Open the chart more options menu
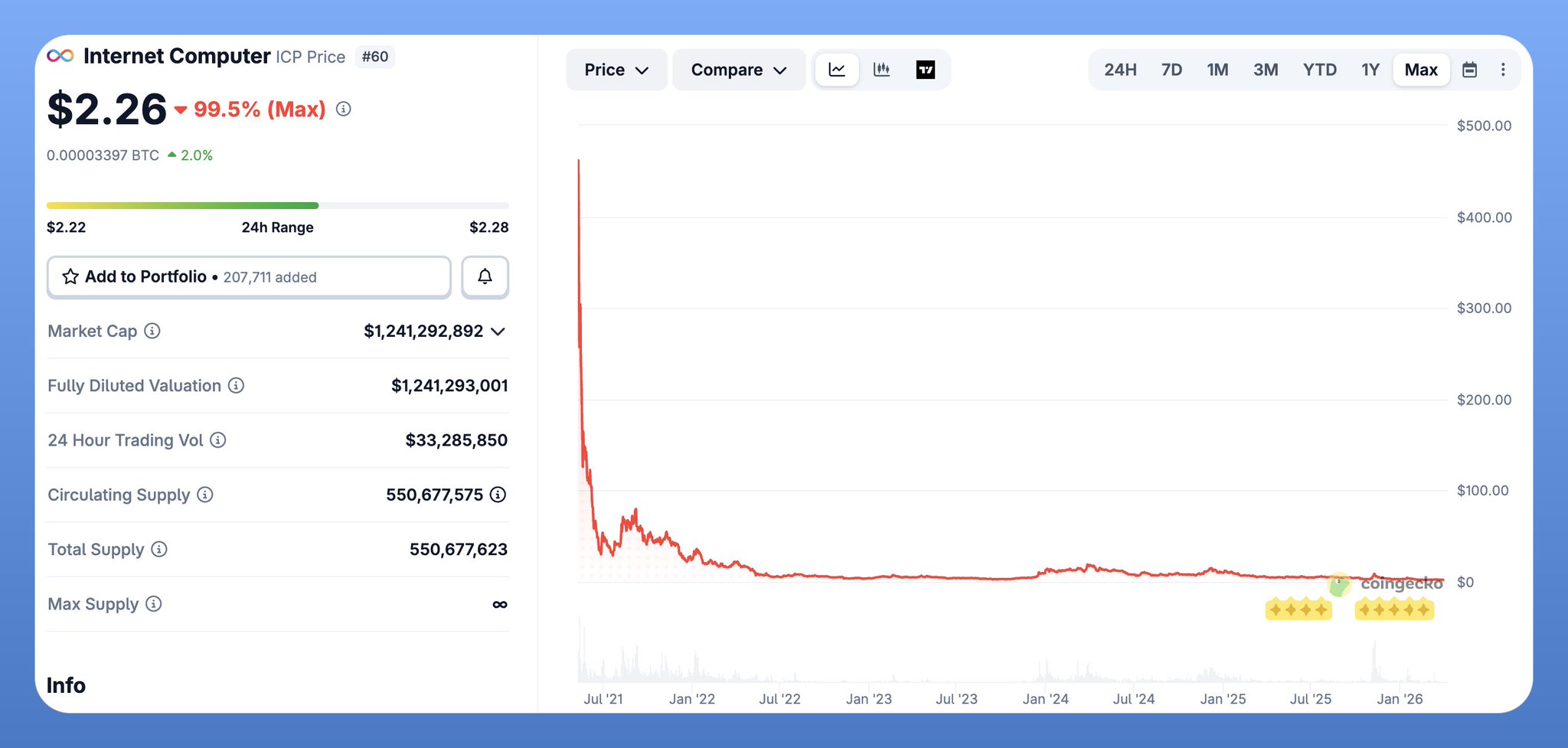The height and width of the screenshot is (748, 1568). [1503, 70]
